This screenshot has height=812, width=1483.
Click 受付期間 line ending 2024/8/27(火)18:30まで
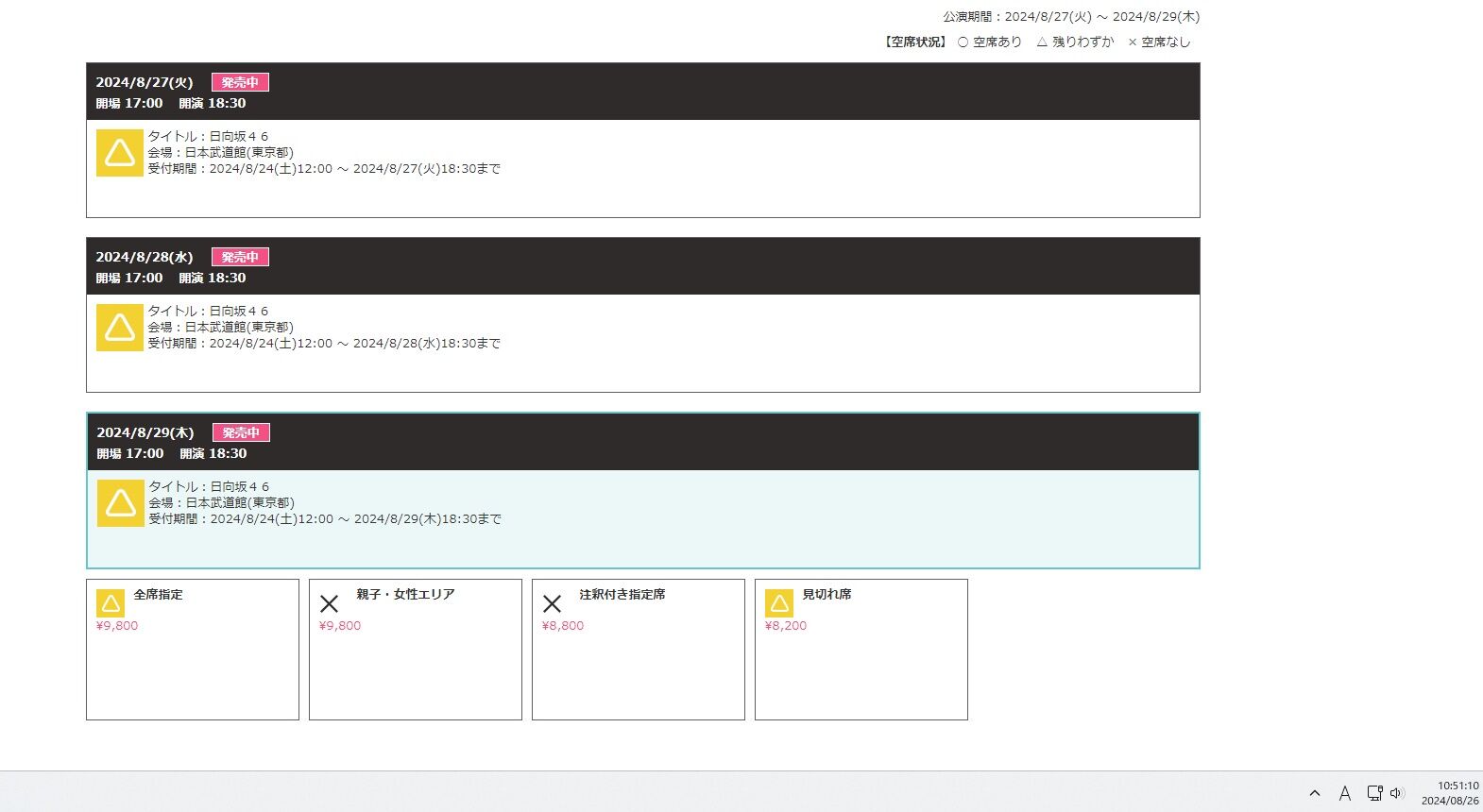click(x=324, y=169)
